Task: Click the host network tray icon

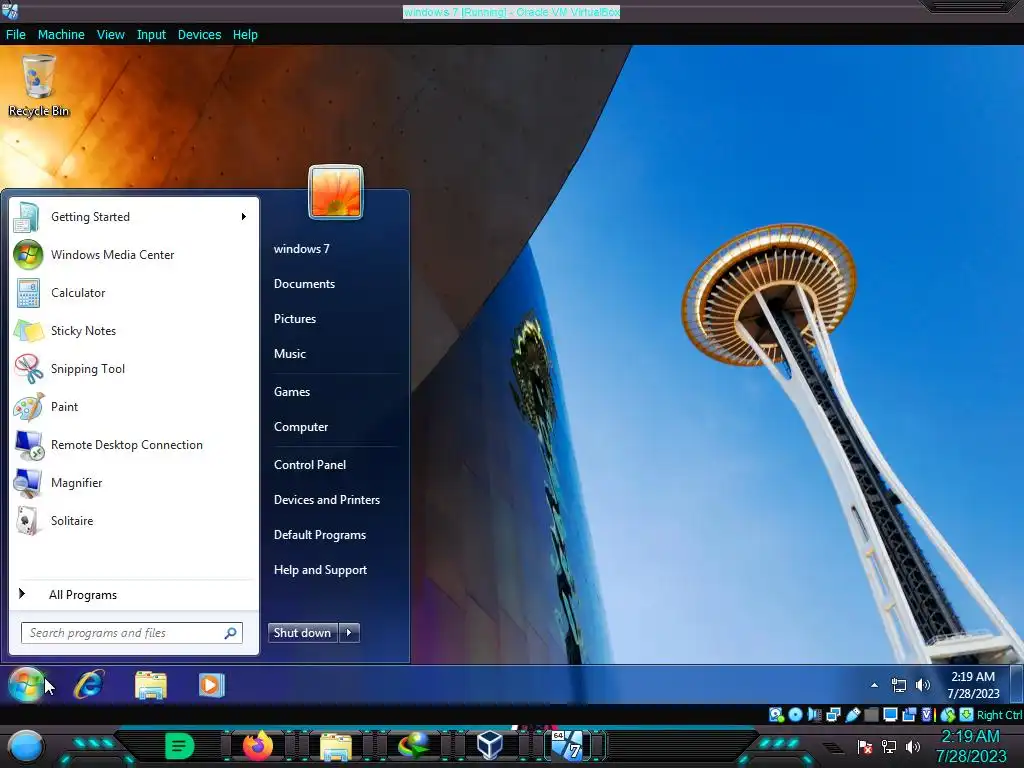Action: 889,746
